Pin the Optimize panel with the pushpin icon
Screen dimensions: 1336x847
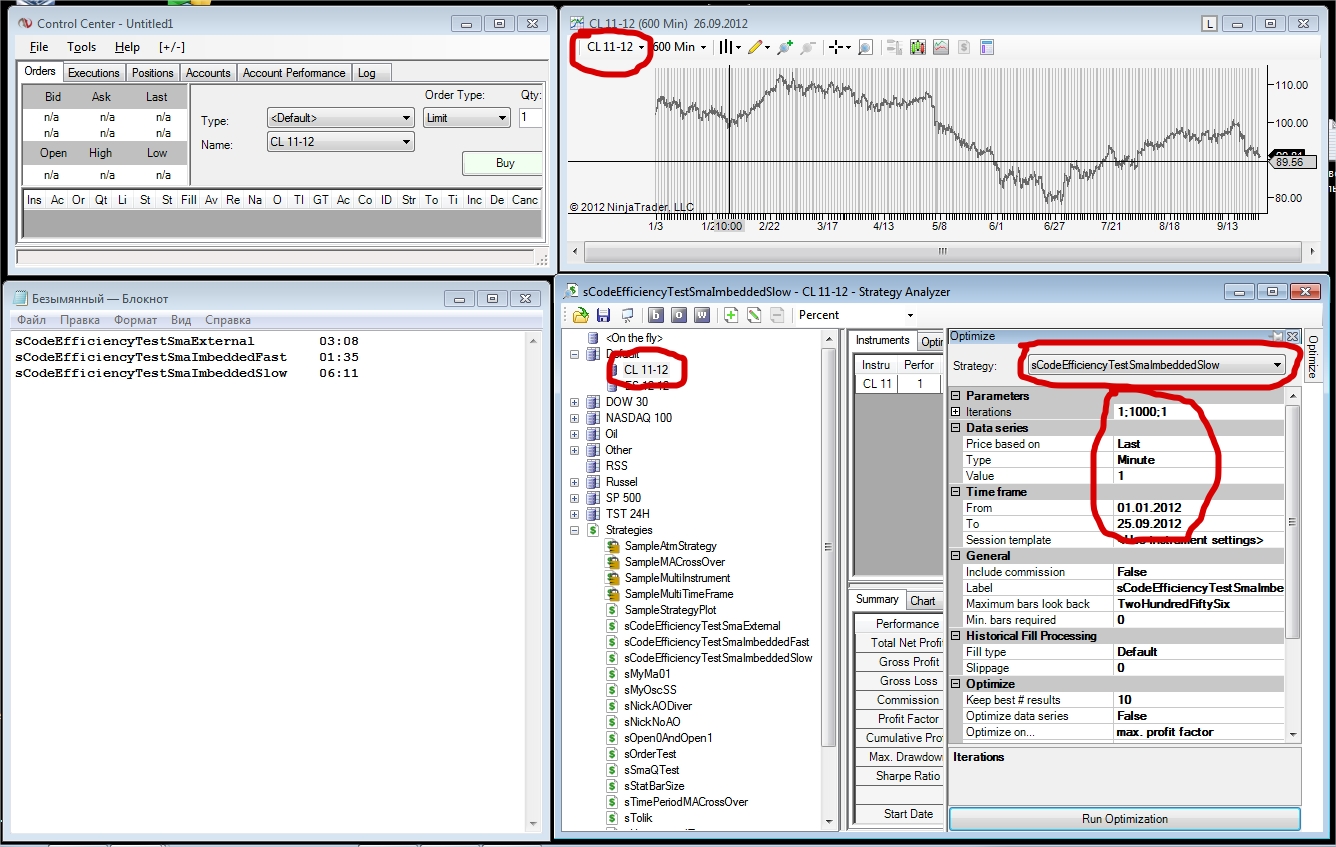1277,337
